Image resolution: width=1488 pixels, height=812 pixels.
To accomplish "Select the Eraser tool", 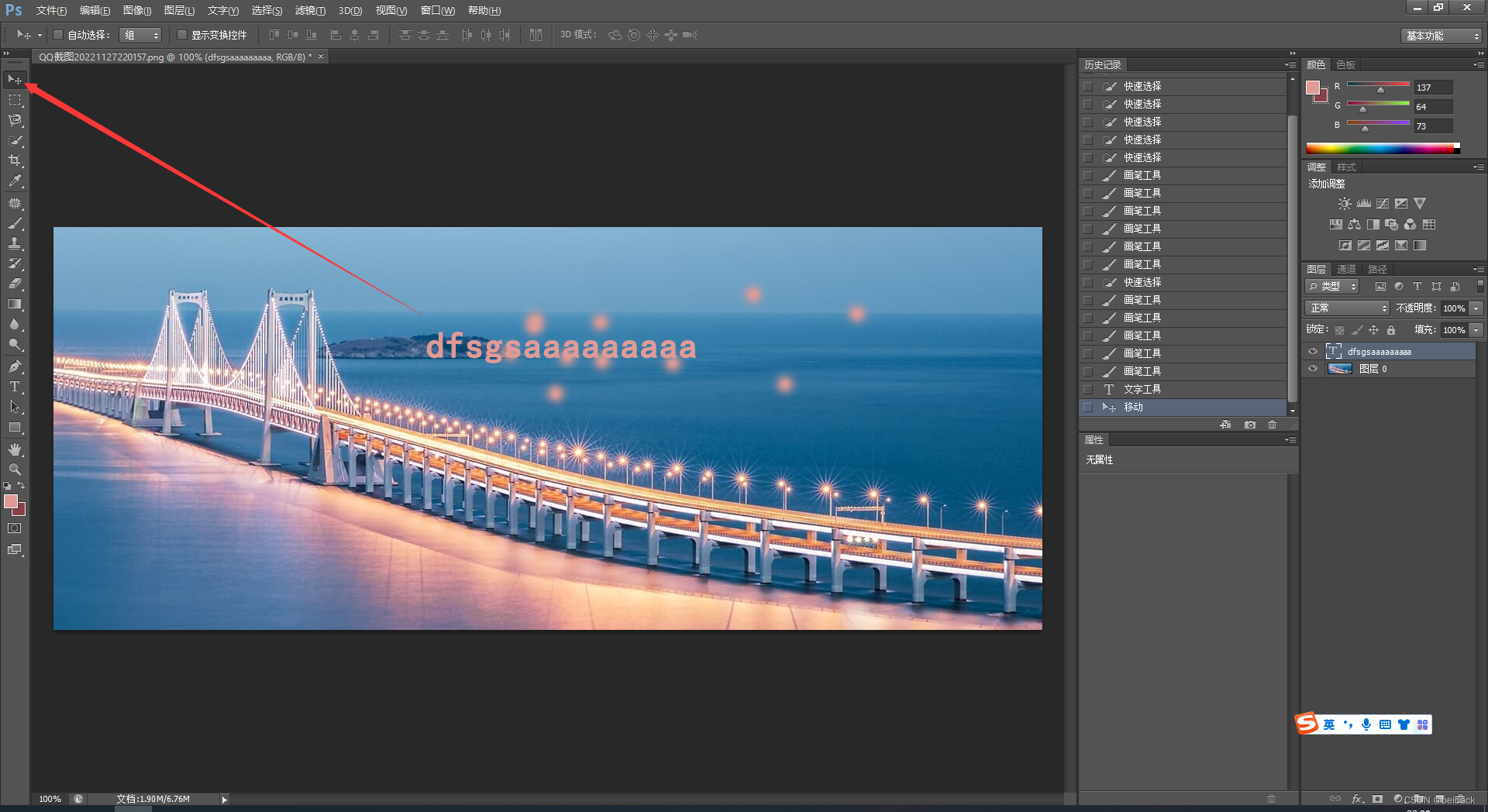I will click(x=15, y=284).
